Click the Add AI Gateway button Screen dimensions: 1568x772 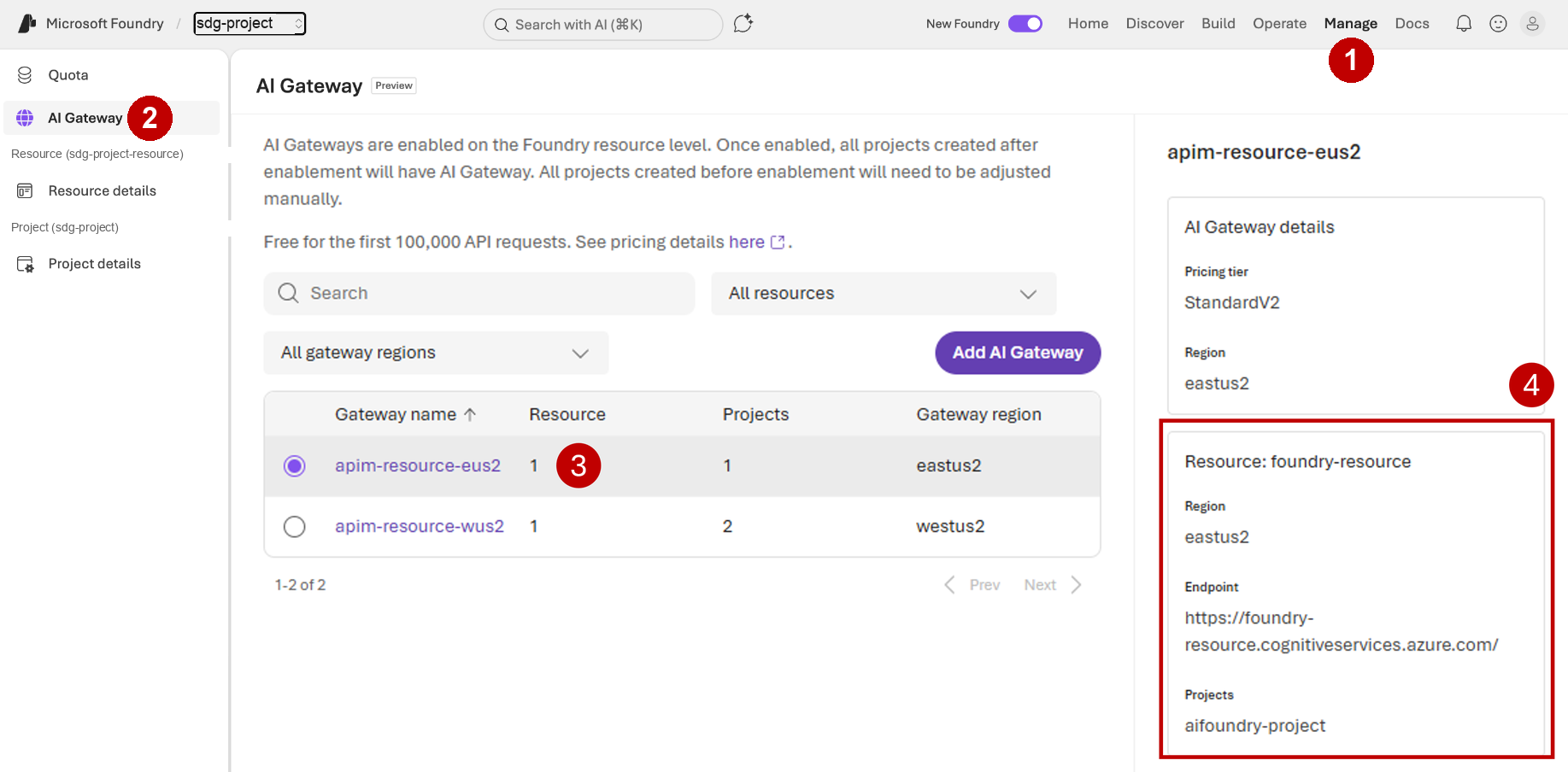(x=1018, y=353)
